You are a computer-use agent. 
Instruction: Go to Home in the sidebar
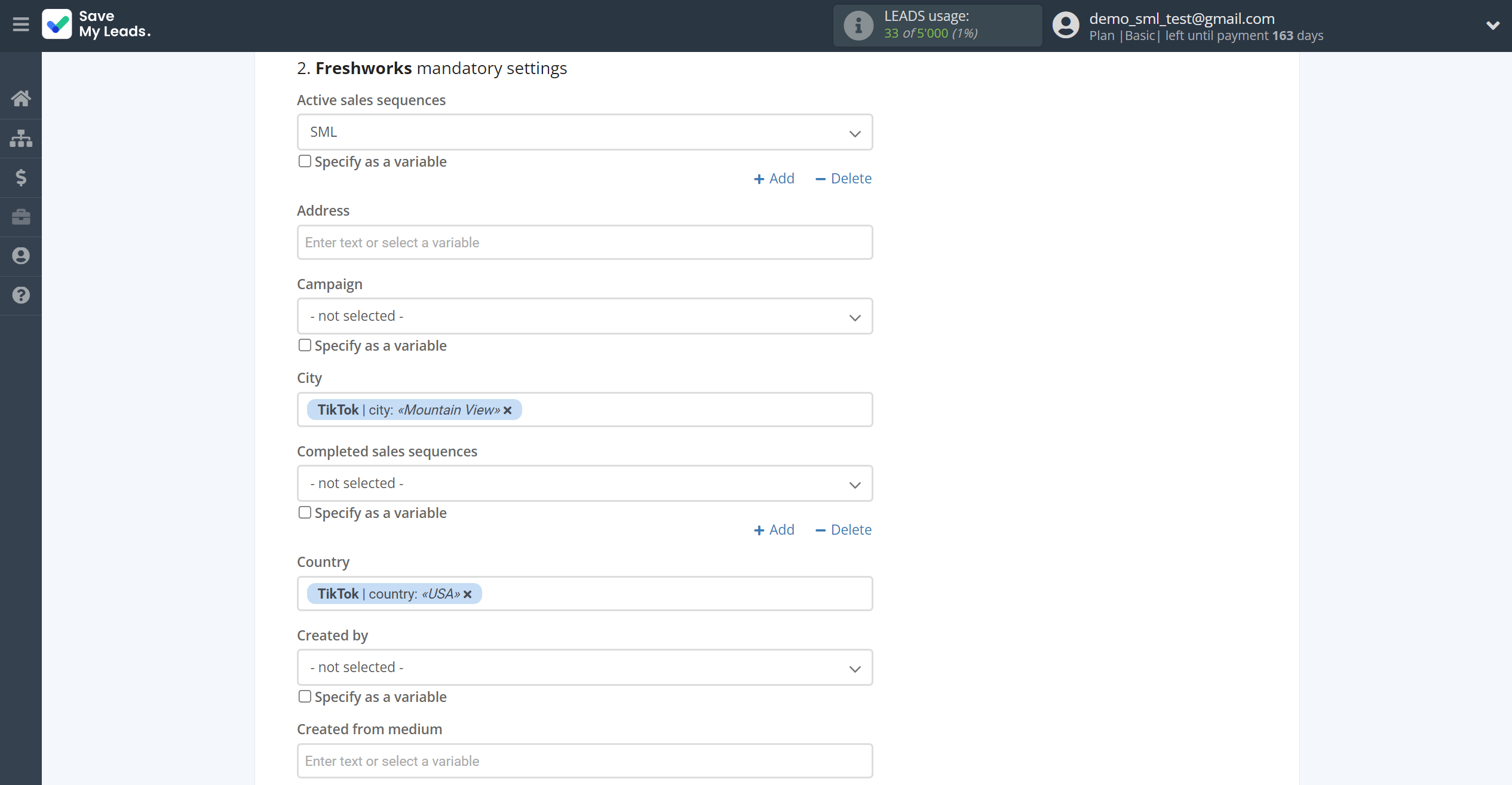[x=21, y=99]
